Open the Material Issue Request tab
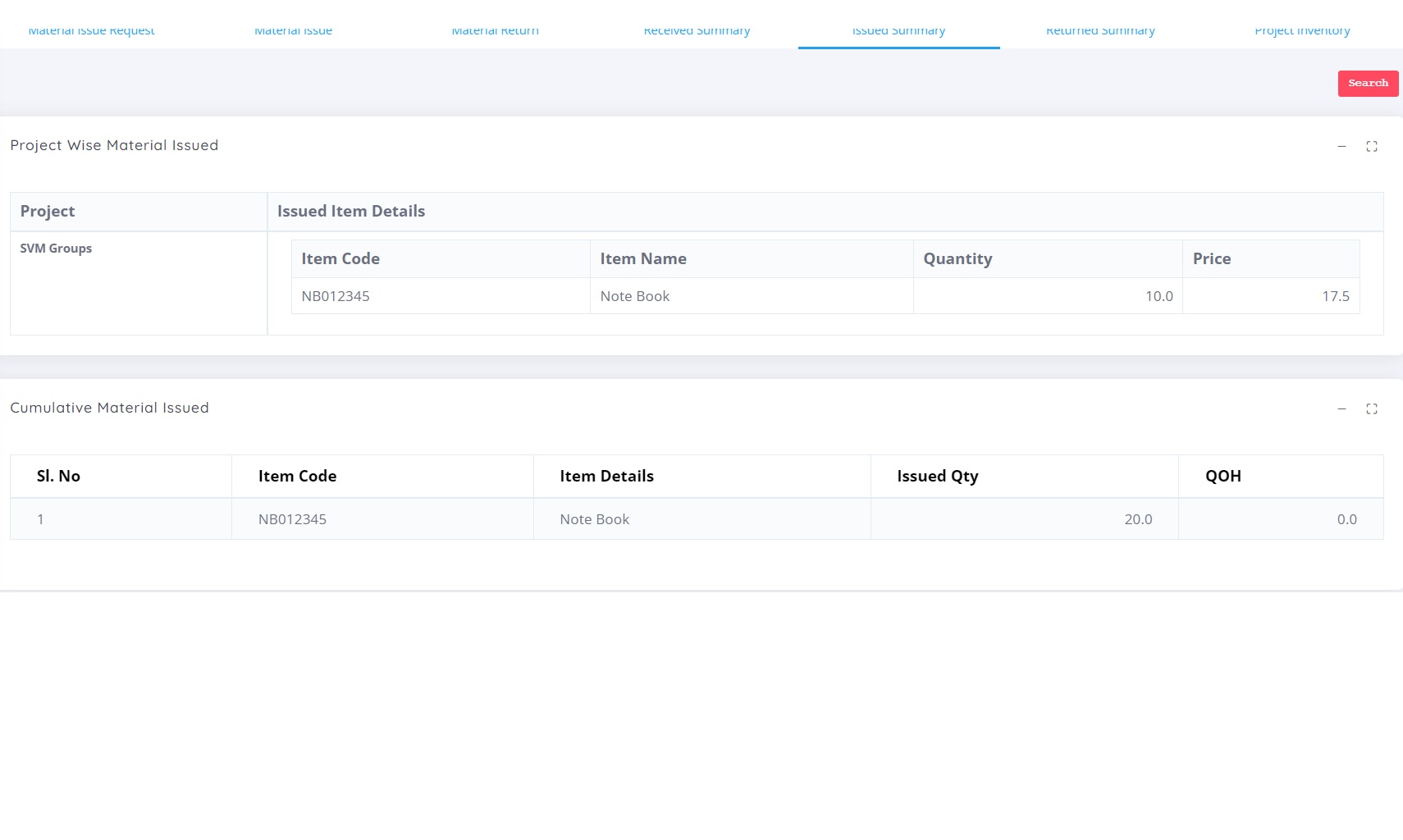This screenshot has width=1403, height=840. 91,31
